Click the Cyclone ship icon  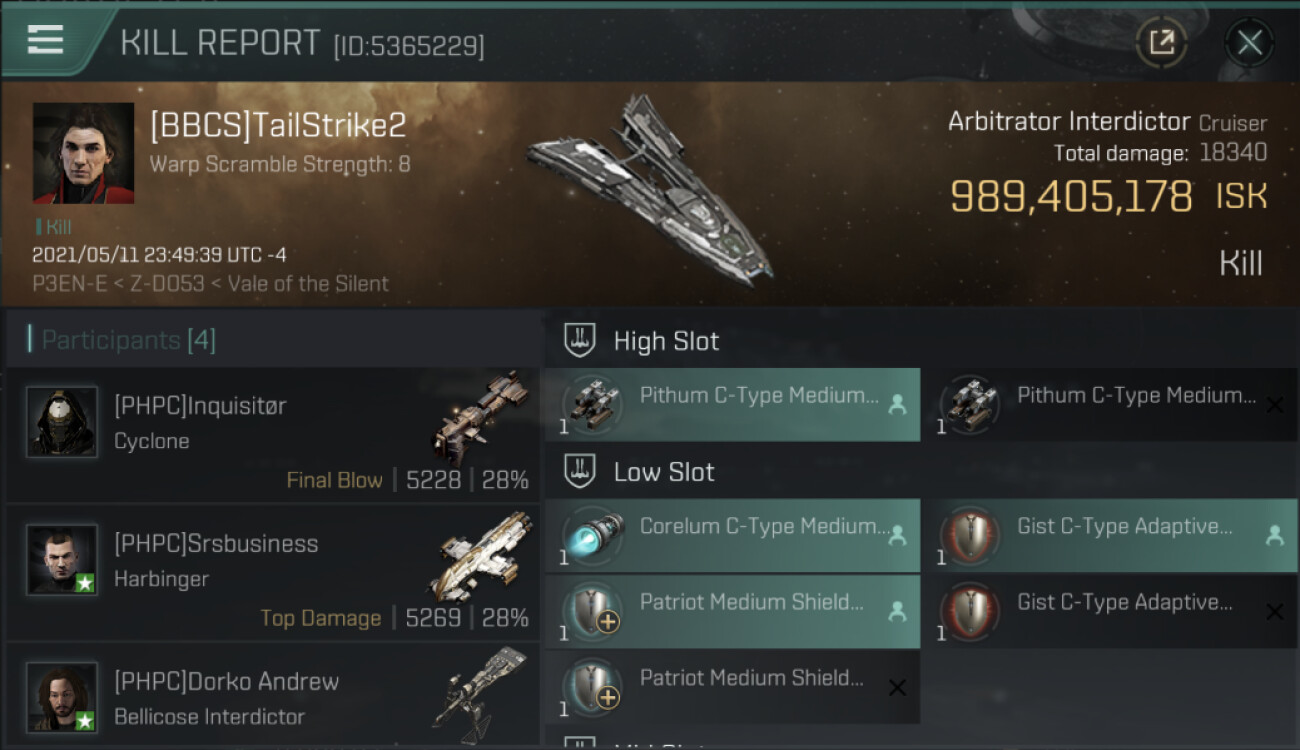(x=478, y=417)
